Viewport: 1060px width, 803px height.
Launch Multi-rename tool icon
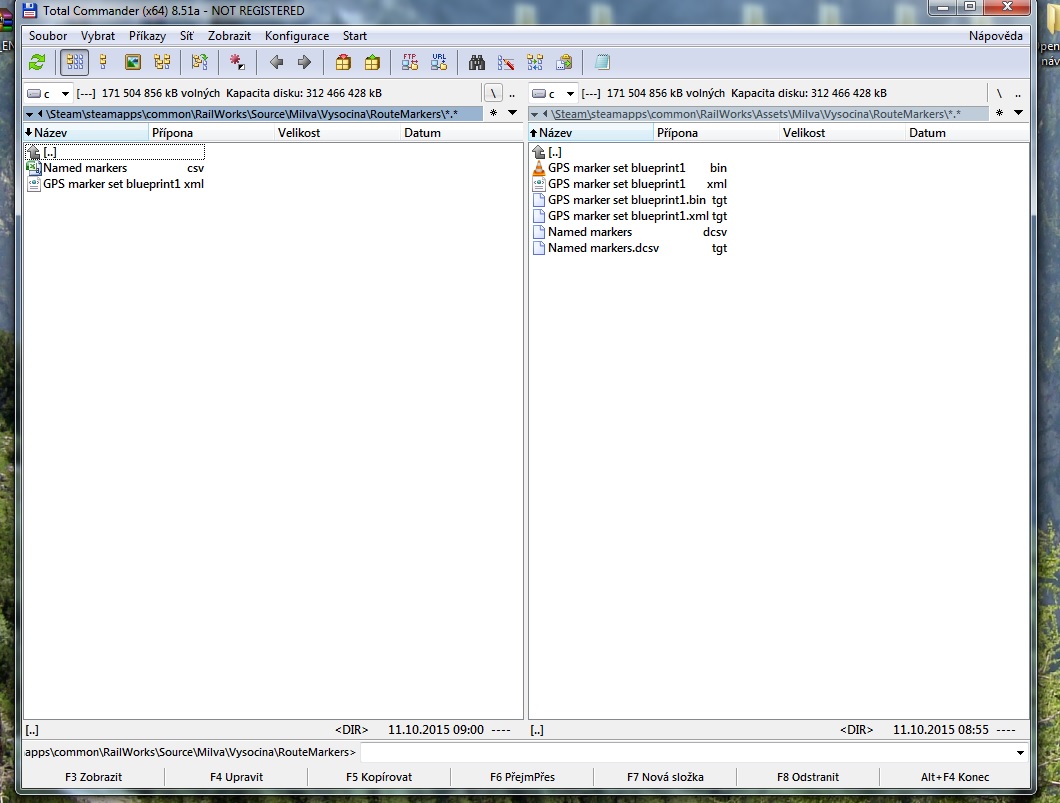pyautogui.click(x=506, y=63)
